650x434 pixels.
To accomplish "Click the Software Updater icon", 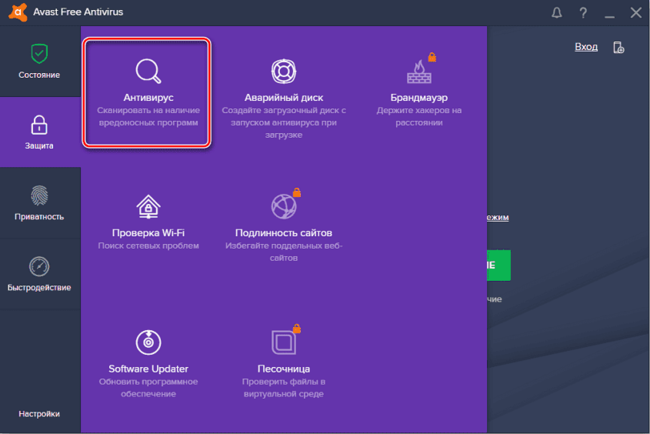I will point(148,342).
